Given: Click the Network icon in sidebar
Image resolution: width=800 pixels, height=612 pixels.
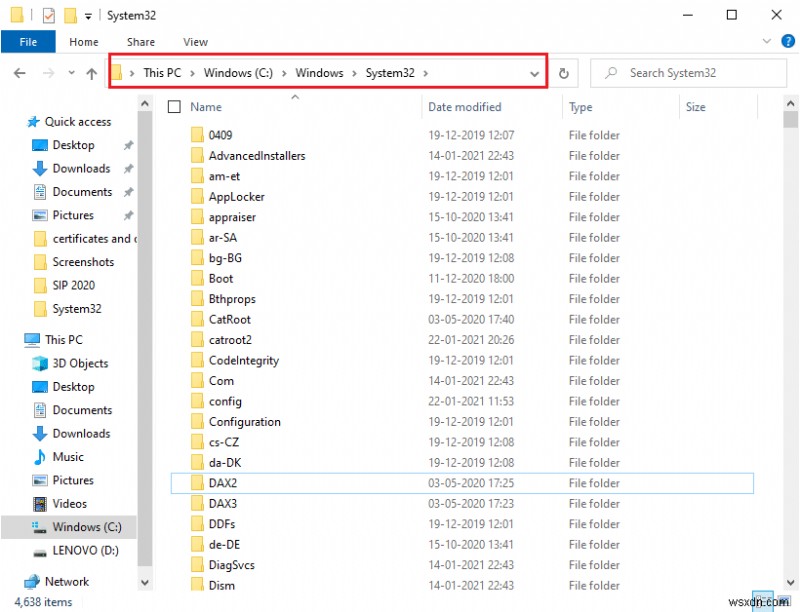Looking at the screenshot, I should tap(32, 581).
